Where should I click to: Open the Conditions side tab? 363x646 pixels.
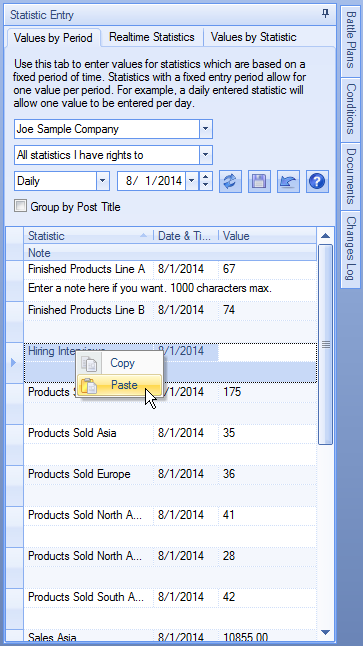click(350, 109)
